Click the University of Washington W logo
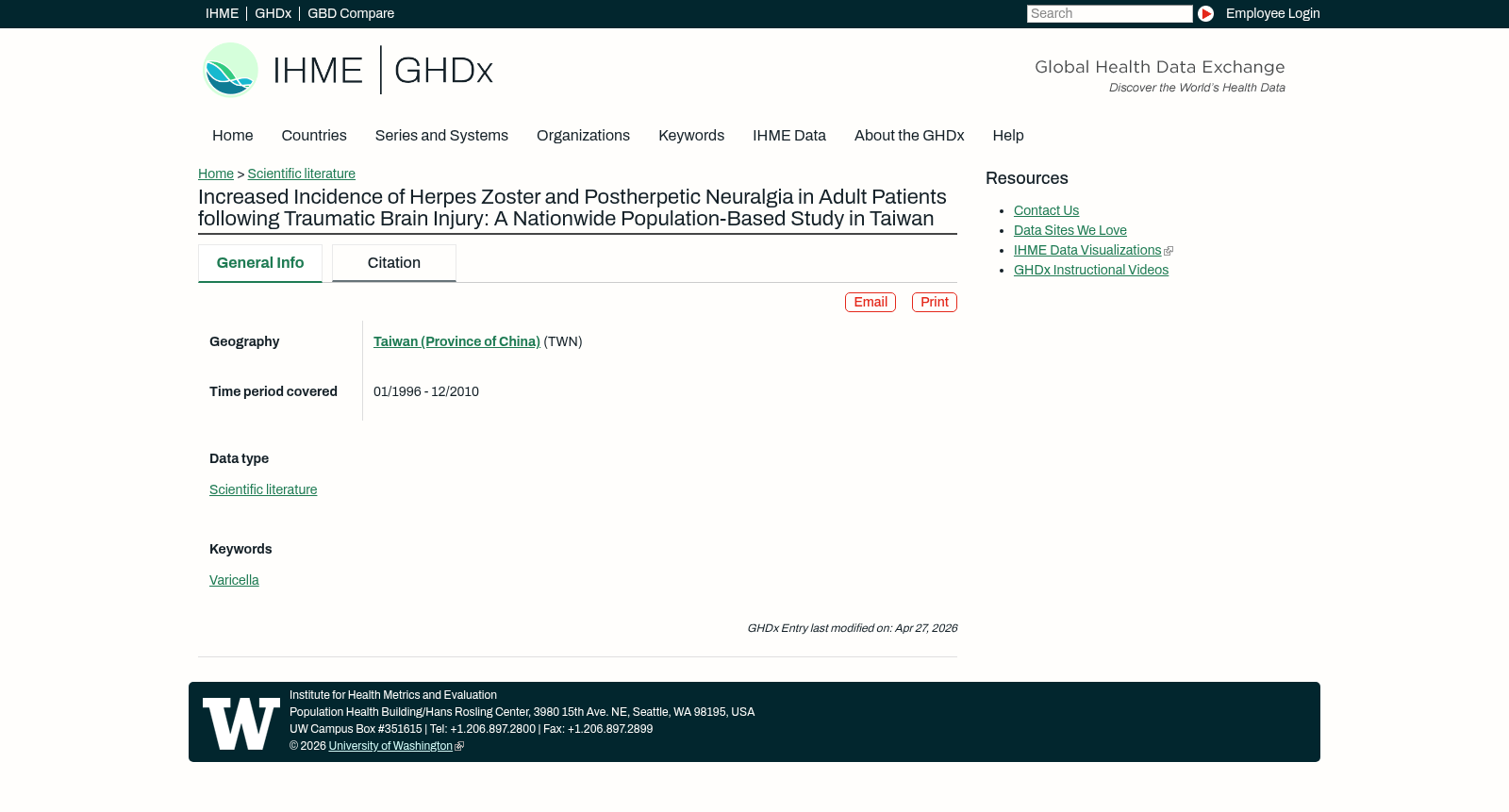 tap(241, 723)
